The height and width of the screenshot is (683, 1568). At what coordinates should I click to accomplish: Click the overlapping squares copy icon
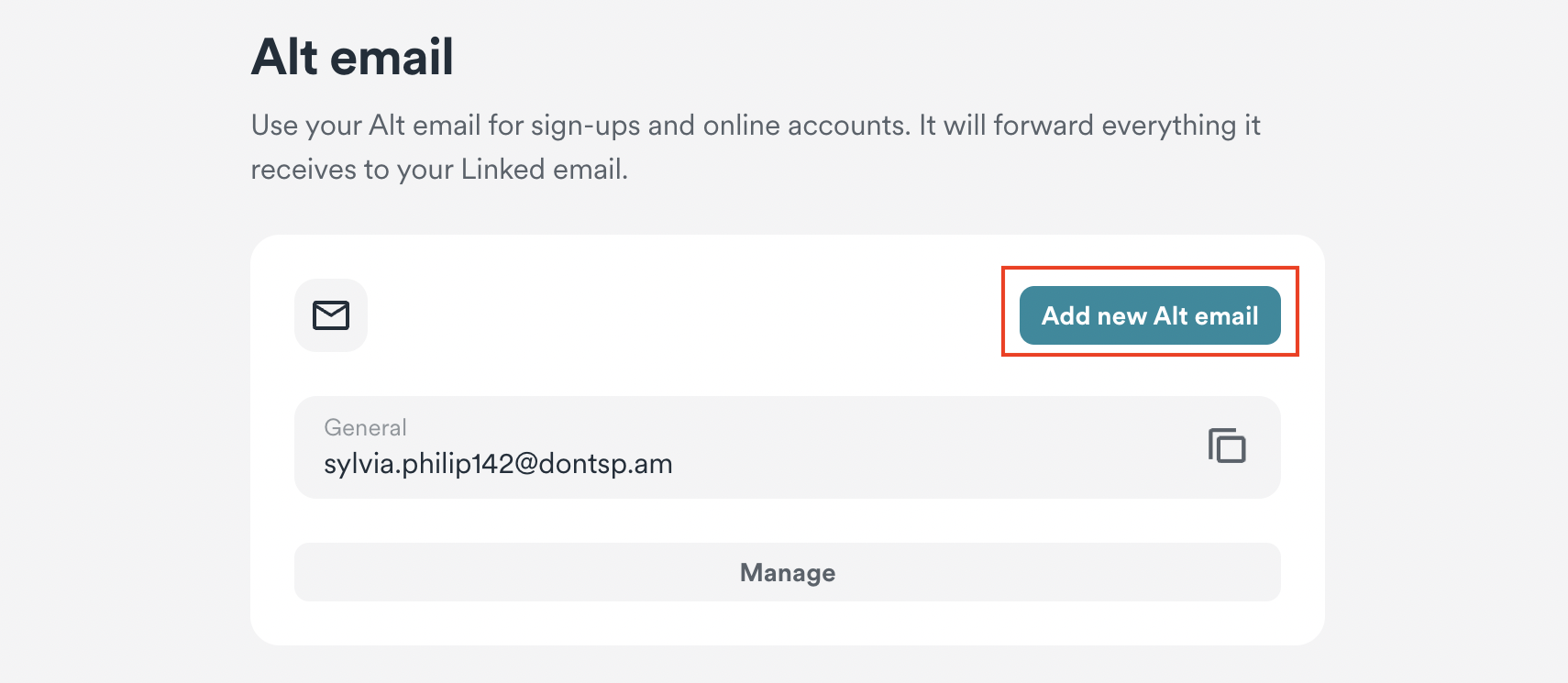point(1226,446)
